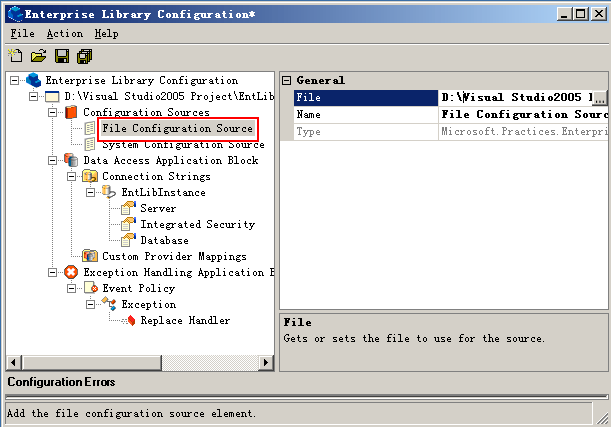Click the Replace Handler node icon
Screen dimensions: 611x427
click(129, 320)
